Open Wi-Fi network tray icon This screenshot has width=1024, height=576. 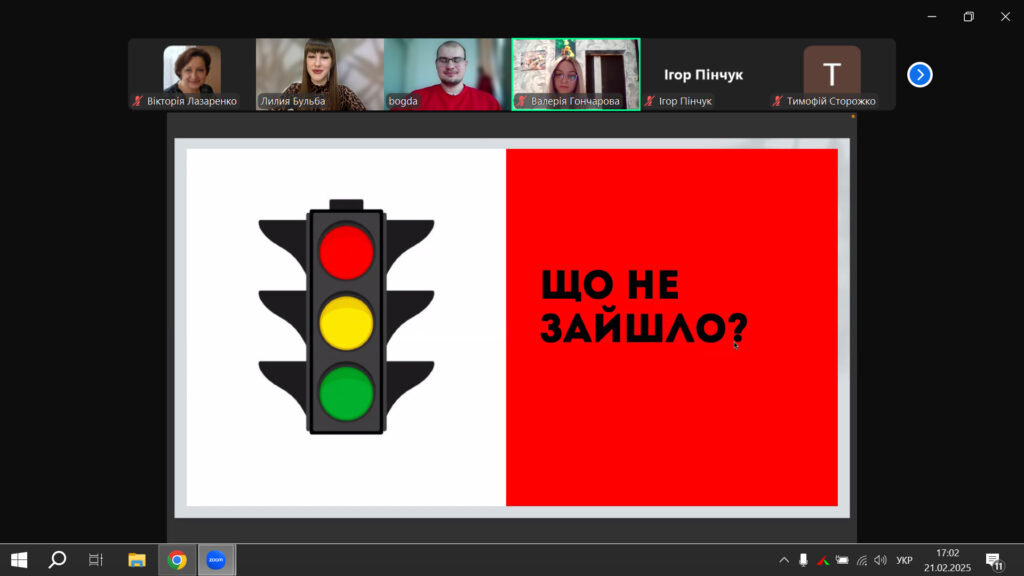point(862,560)
